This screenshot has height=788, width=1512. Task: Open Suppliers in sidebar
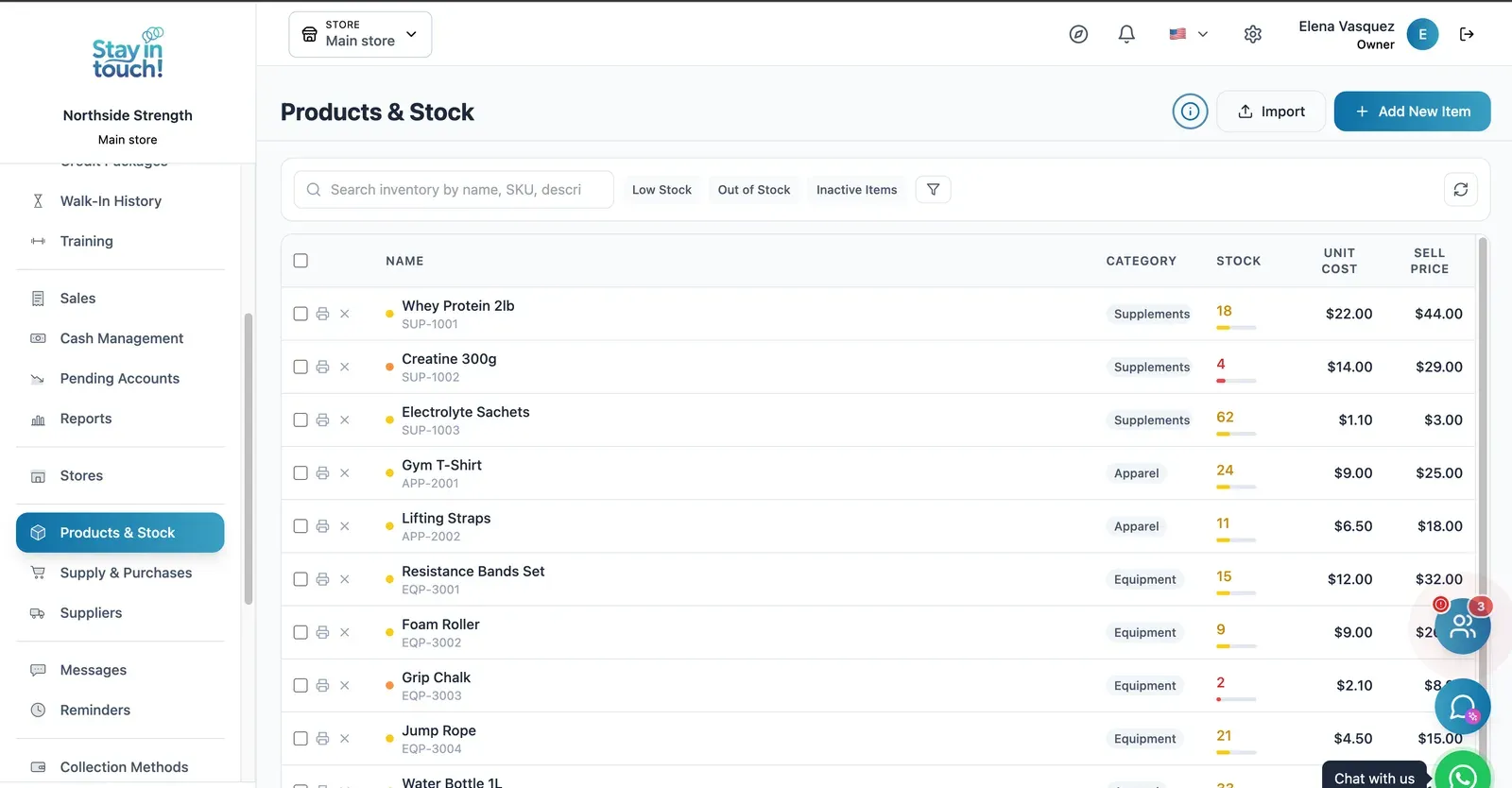[x=120, y=613]
